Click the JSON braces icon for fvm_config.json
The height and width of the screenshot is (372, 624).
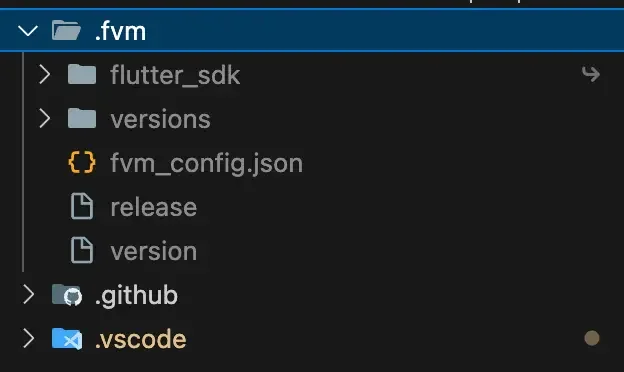click(82, 162)
